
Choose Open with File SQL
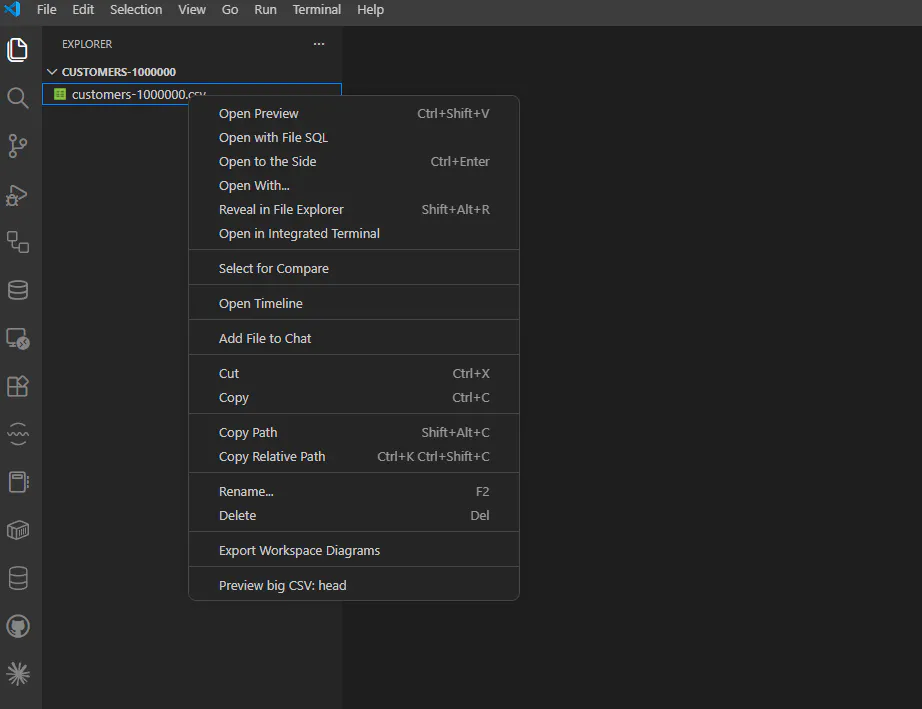tap(353, 138)
